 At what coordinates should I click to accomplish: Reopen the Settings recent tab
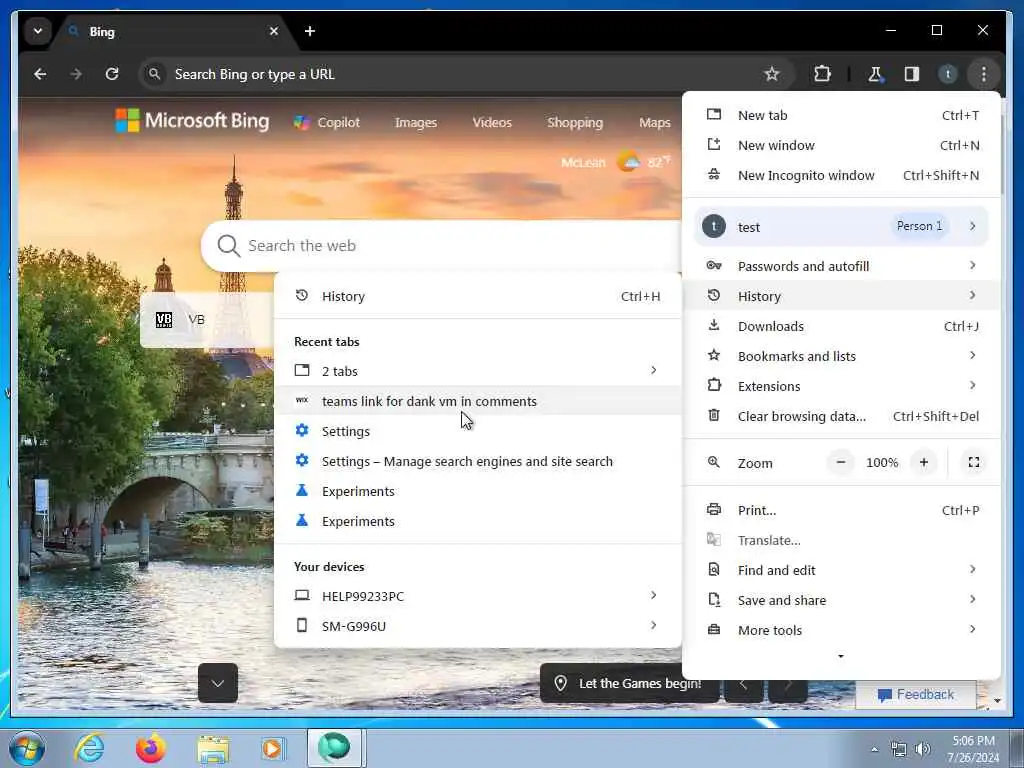pos(477,431)
